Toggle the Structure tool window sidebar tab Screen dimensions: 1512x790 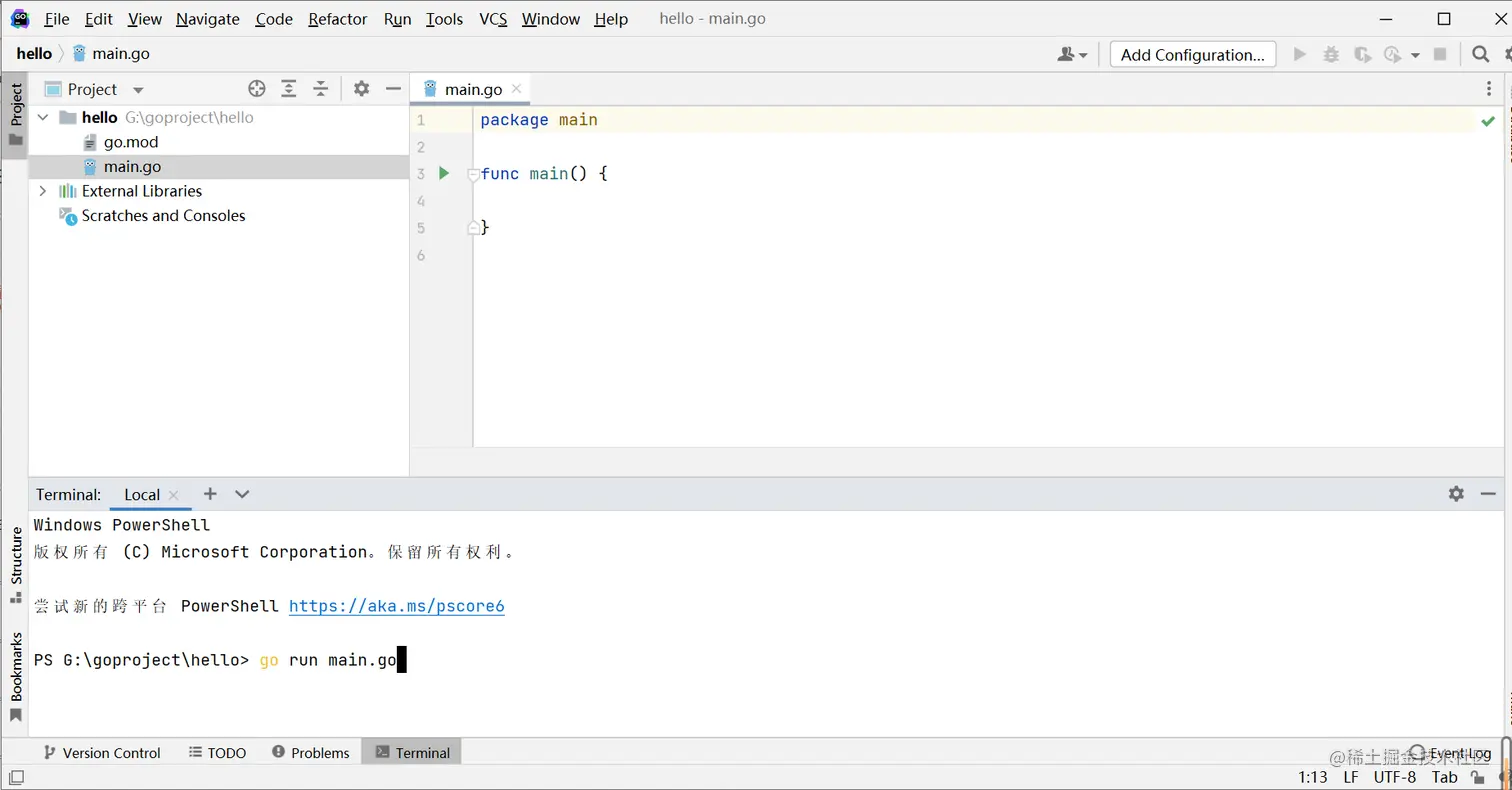pos(15,565)
